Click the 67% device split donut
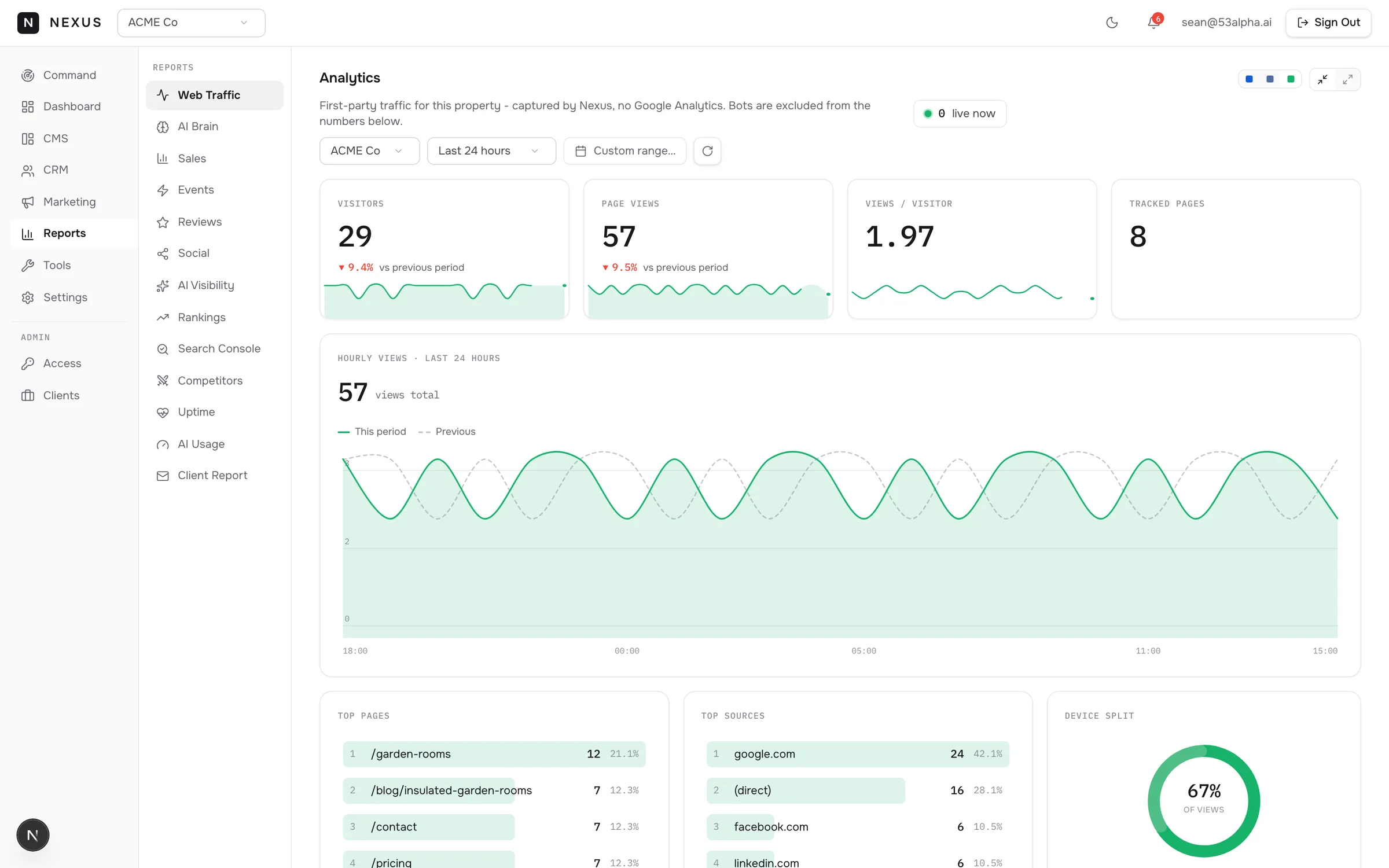 tap(1204, 801)
